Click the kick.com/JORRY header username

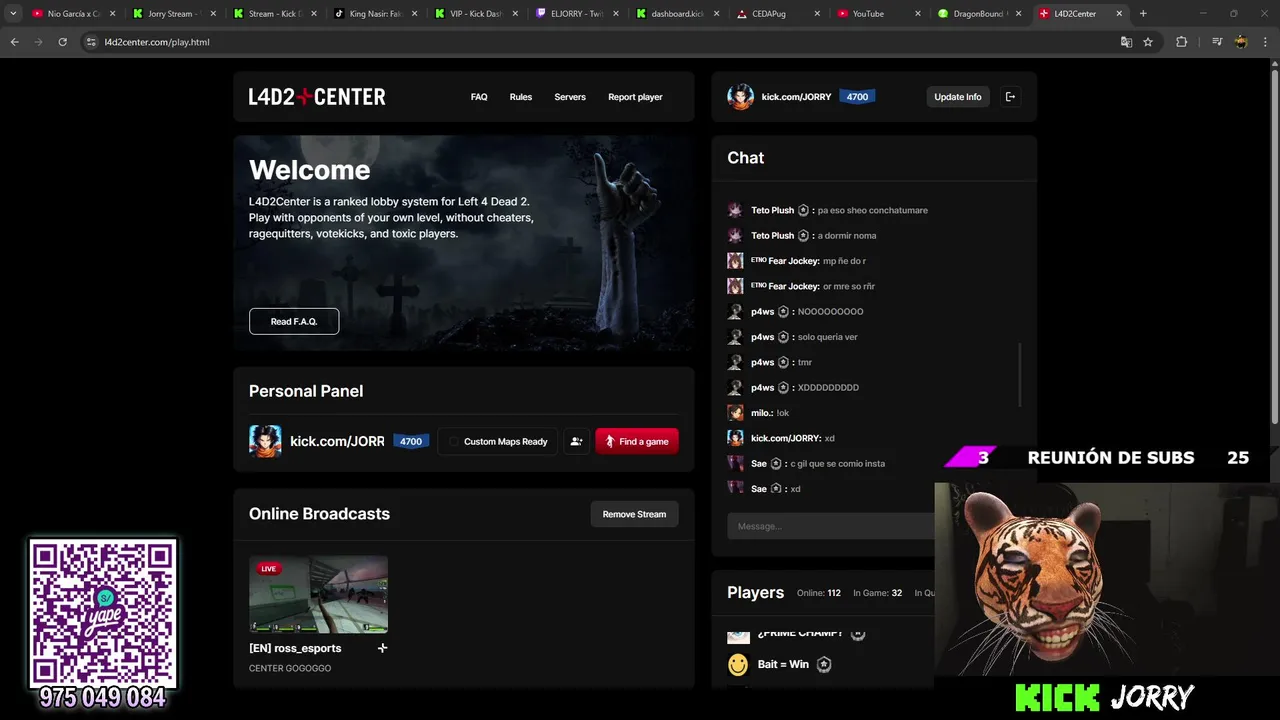pos(796,97)
